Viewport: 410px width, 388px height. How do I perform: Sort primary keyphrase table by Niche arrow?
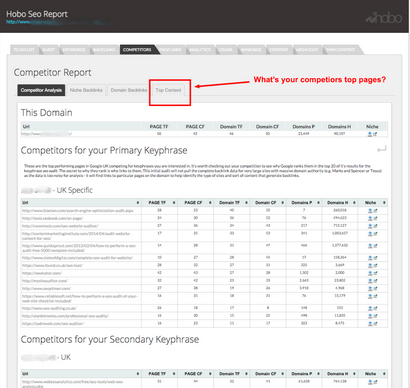click(384, 203)
